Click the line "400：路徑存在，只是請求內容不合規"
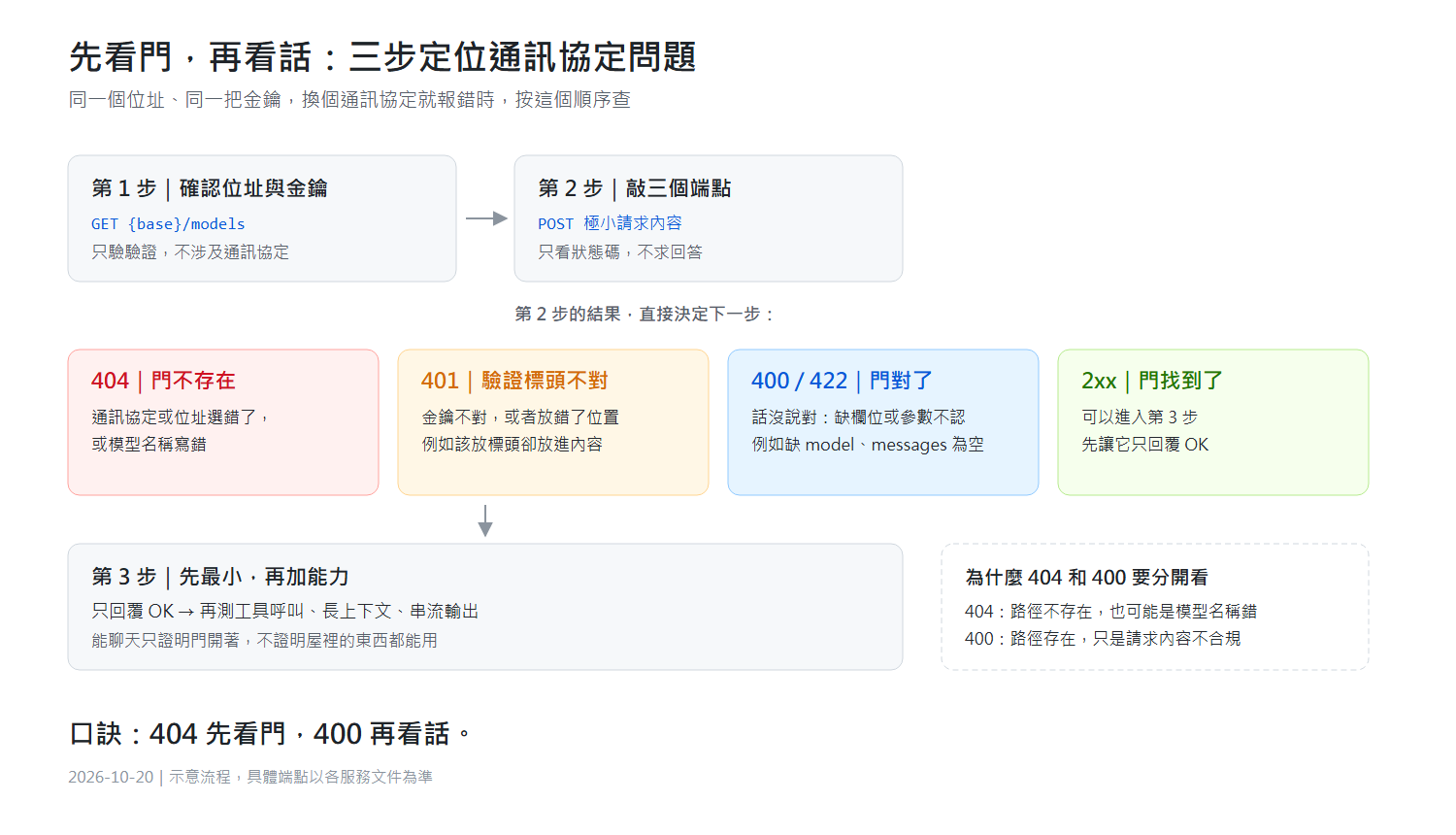The height and width of the screenshot is (835, 1456). coord(1103,639)
